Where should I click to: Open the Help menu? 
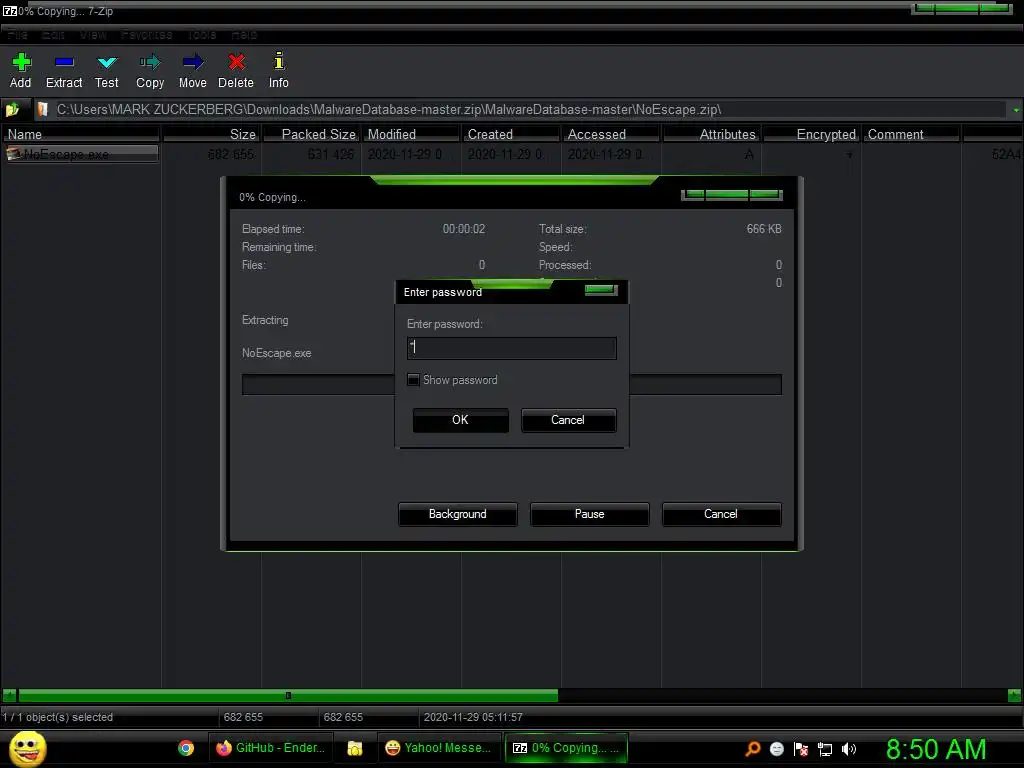pyautogui.click(x=244, y=35)
